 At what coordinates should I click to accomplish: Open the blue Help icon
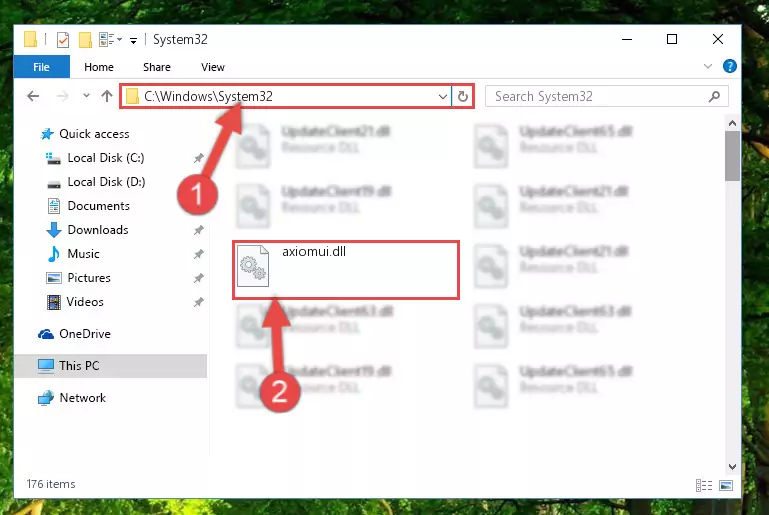click(x=729, y=66)
